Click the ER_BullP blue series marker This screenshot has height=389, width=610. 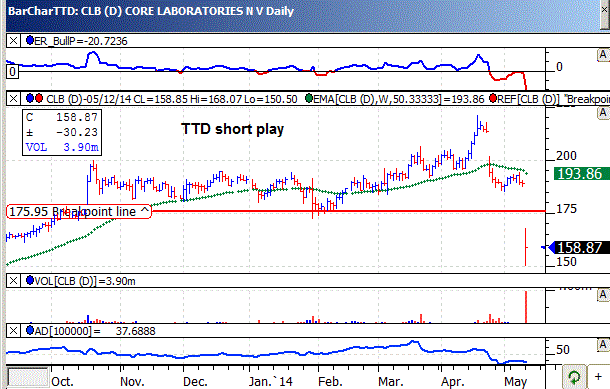point(30,40)
